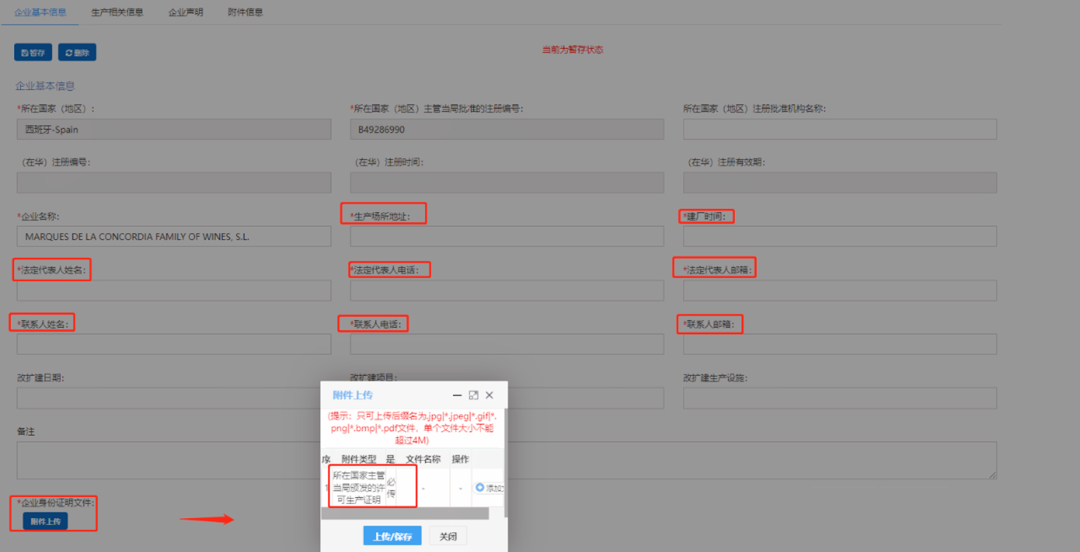Close the 附件上传 dialog with X
1080x552 pixels.
pos(489,395)
